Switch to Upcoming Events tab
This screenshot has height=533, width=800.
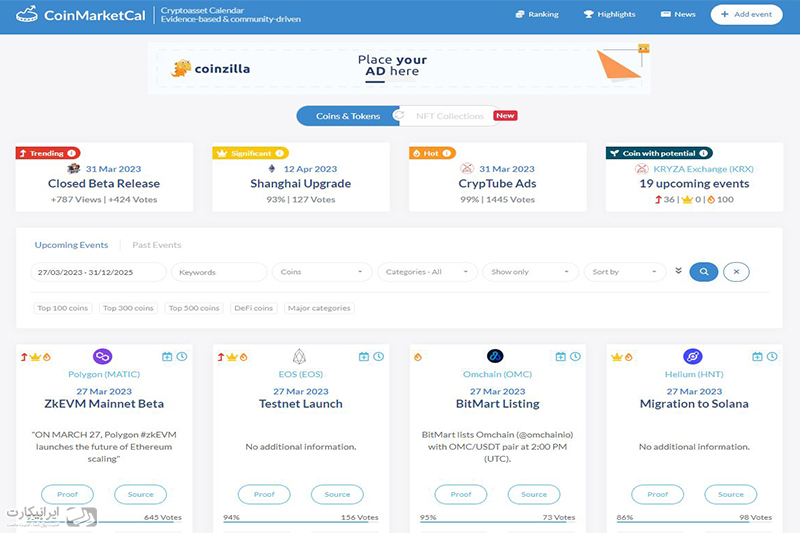click(71, 245)
